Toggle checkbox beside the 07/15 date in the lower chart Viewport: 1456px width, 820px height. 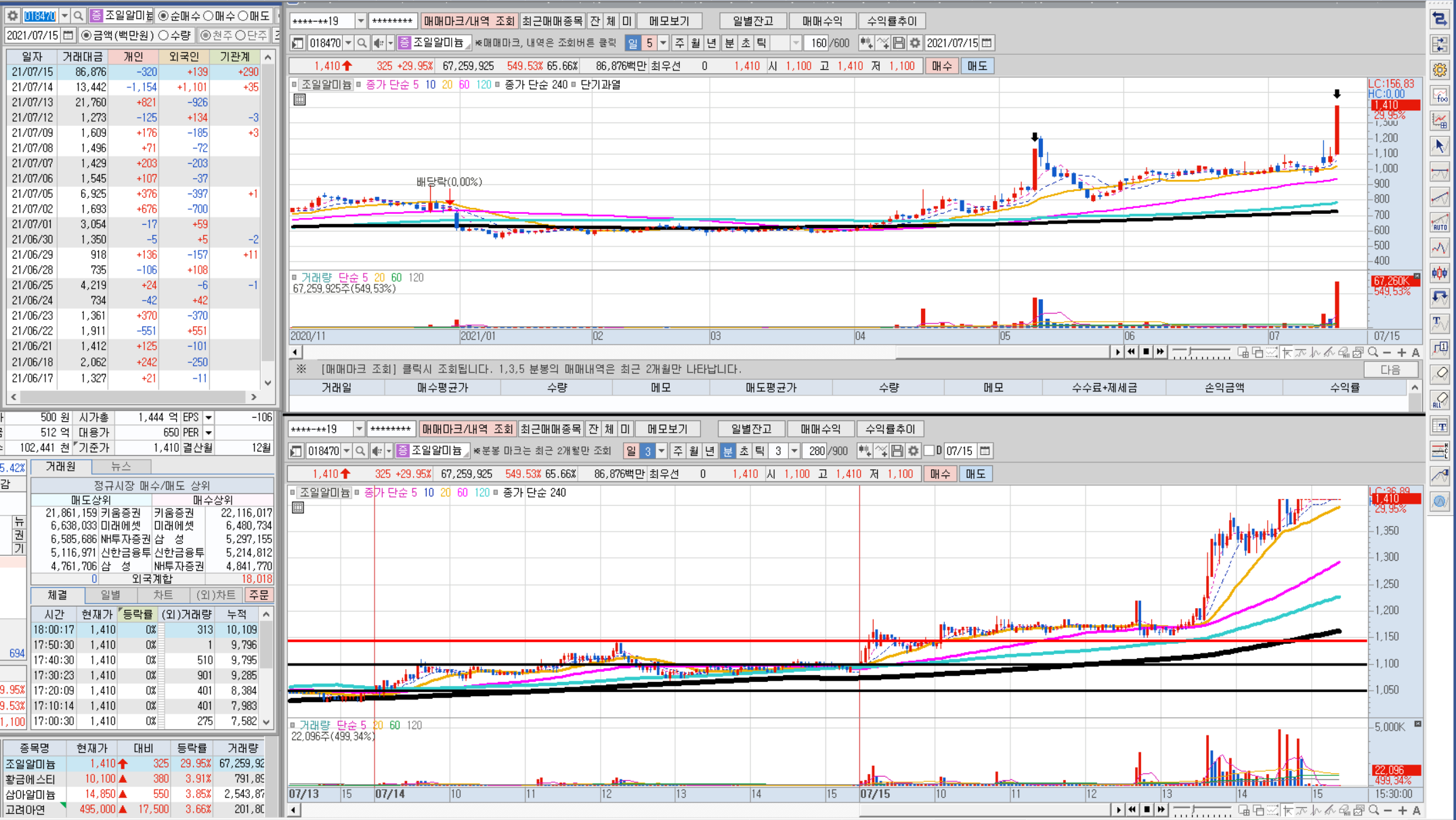[929, 451]
